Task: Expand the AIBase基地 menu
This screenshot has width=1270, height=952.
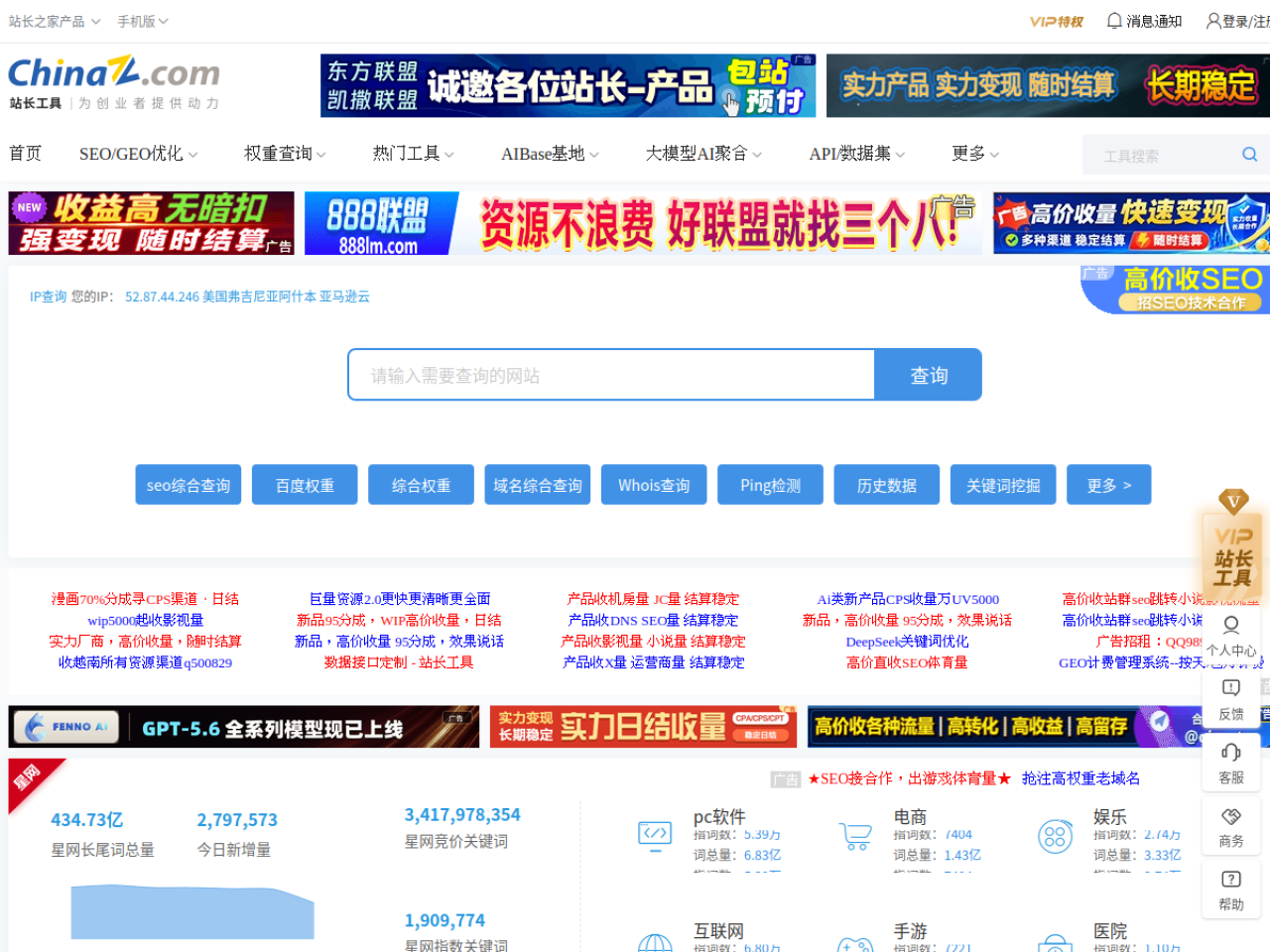Action: click(551, 154)
